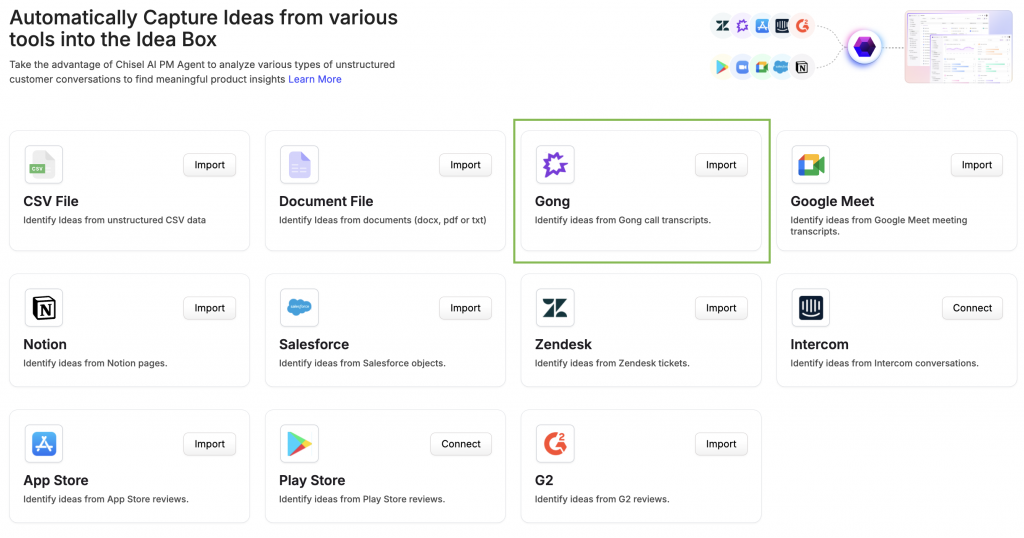Image resolution: width=1024 pixels, height=538 pixels.
Task: Click the Intercom logo icon
Action: 810,308
